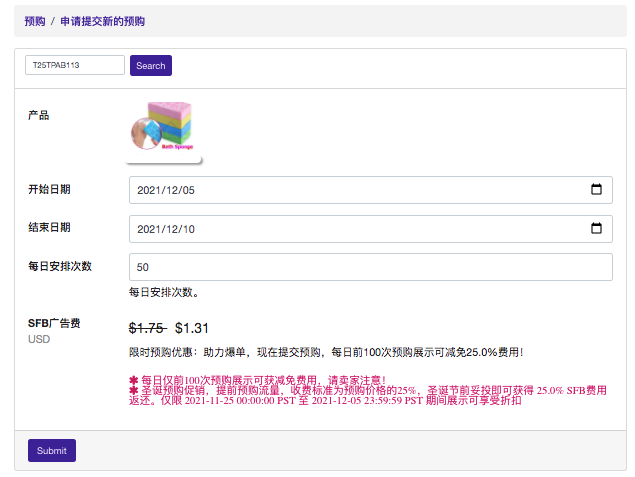The height and width of the screenshot is (477, 635).
Task: Click the 产品 label
Action: 38,115
